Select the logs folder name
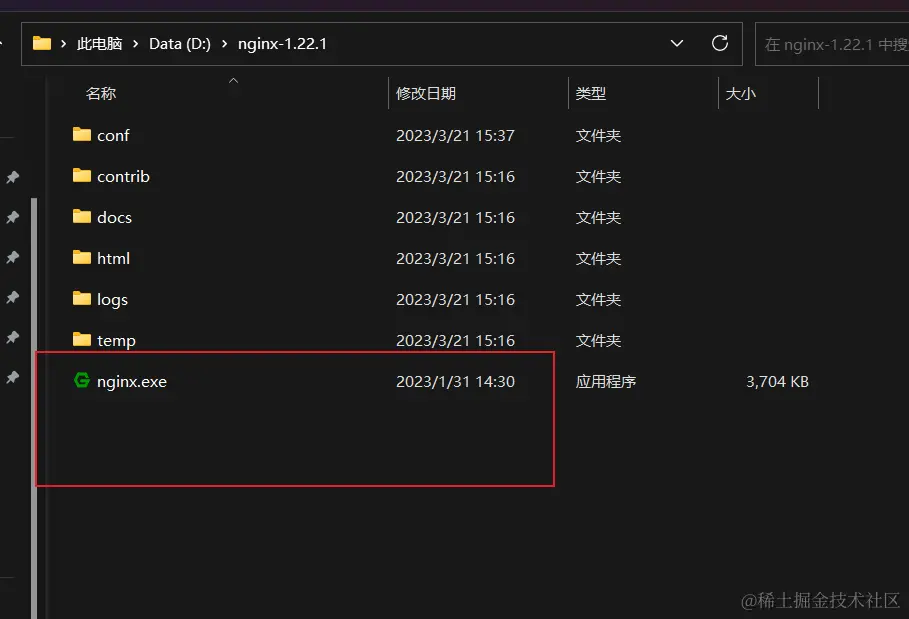 112,300
